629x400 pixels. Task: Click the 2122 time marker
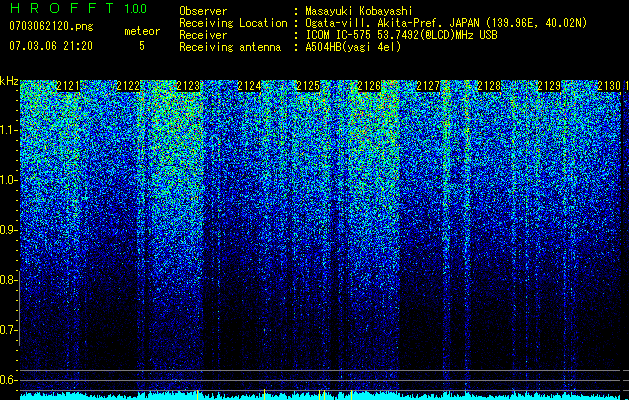click(x=128, y=86)
